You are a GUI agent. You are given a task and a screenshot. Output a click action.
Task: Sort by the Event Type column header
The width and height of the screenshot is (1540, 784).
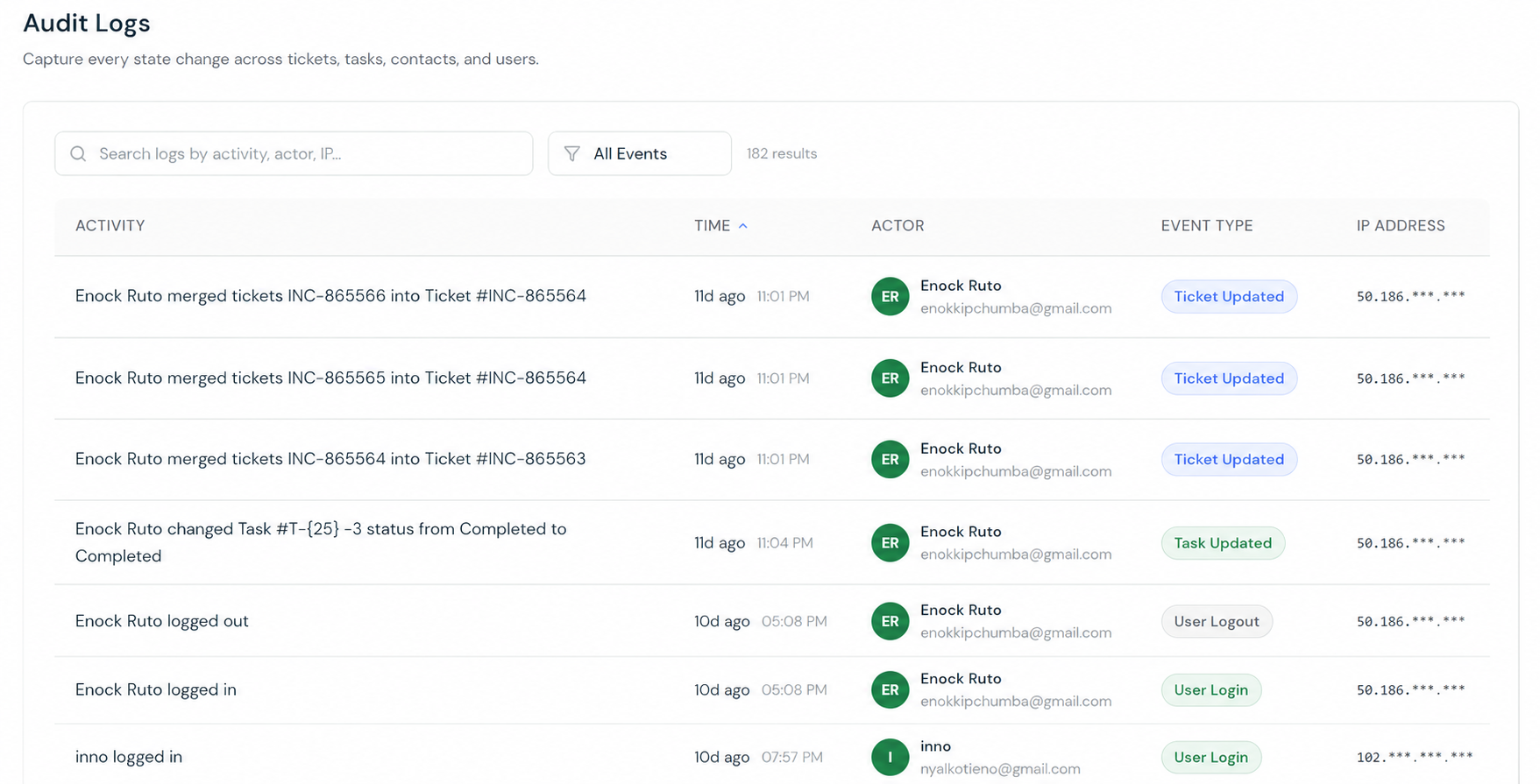1207,226
